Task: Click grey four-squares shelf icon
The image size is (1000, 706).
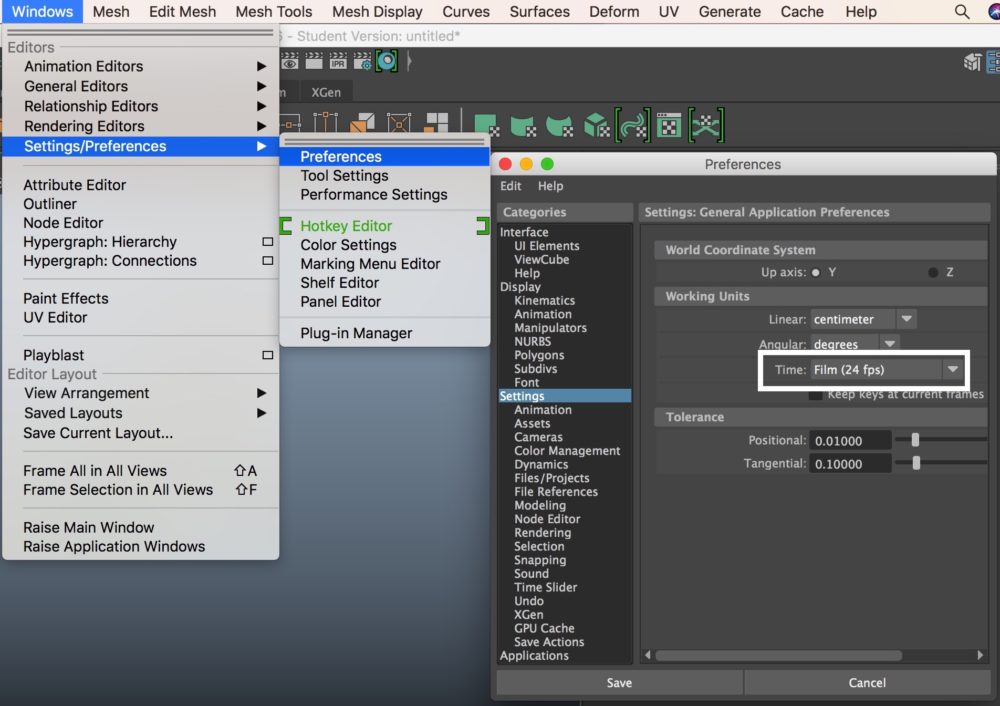Action: coord(437,122)
